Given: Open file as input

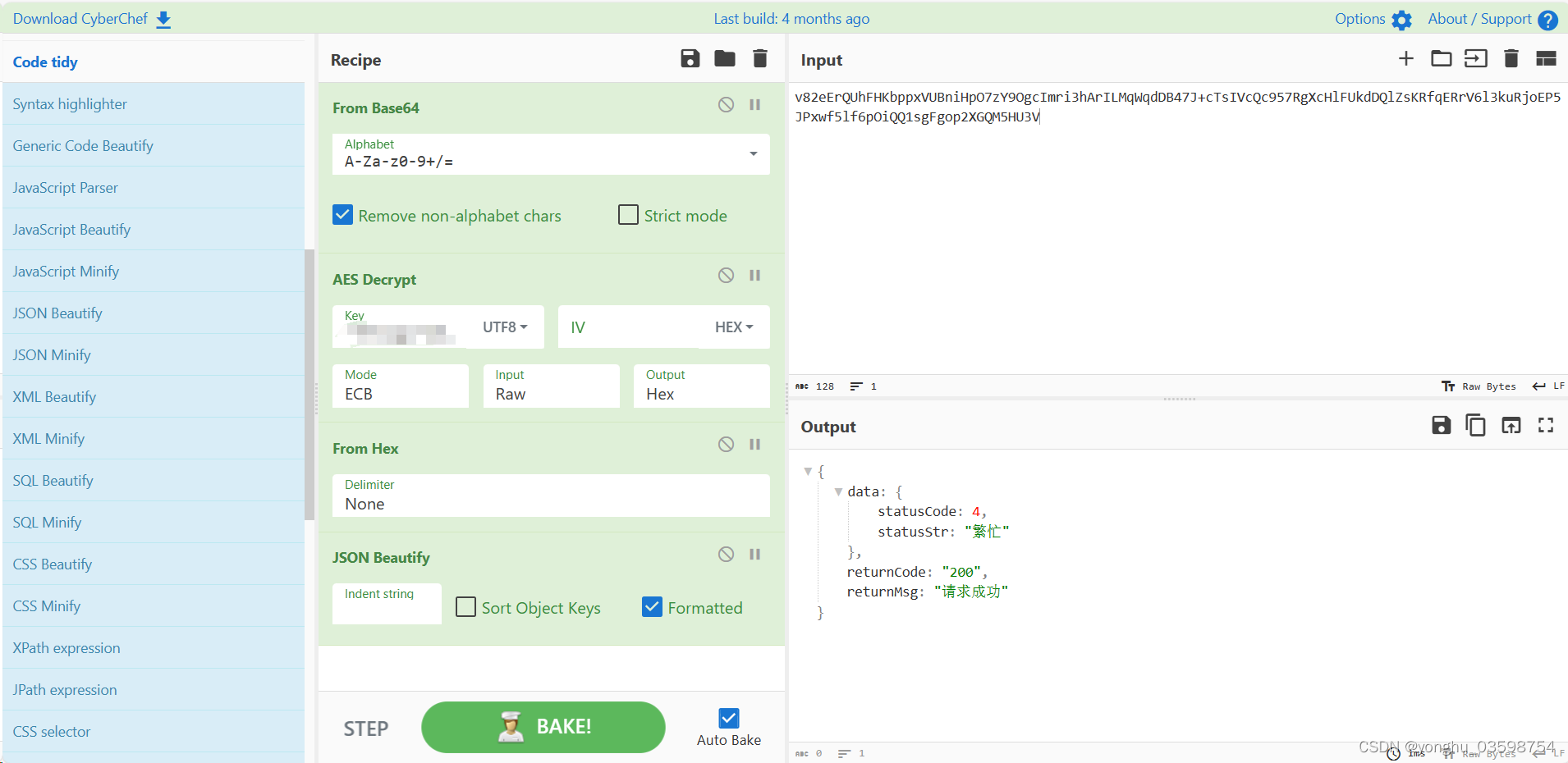Looking at the screenshot, I should pos(1476,58).
